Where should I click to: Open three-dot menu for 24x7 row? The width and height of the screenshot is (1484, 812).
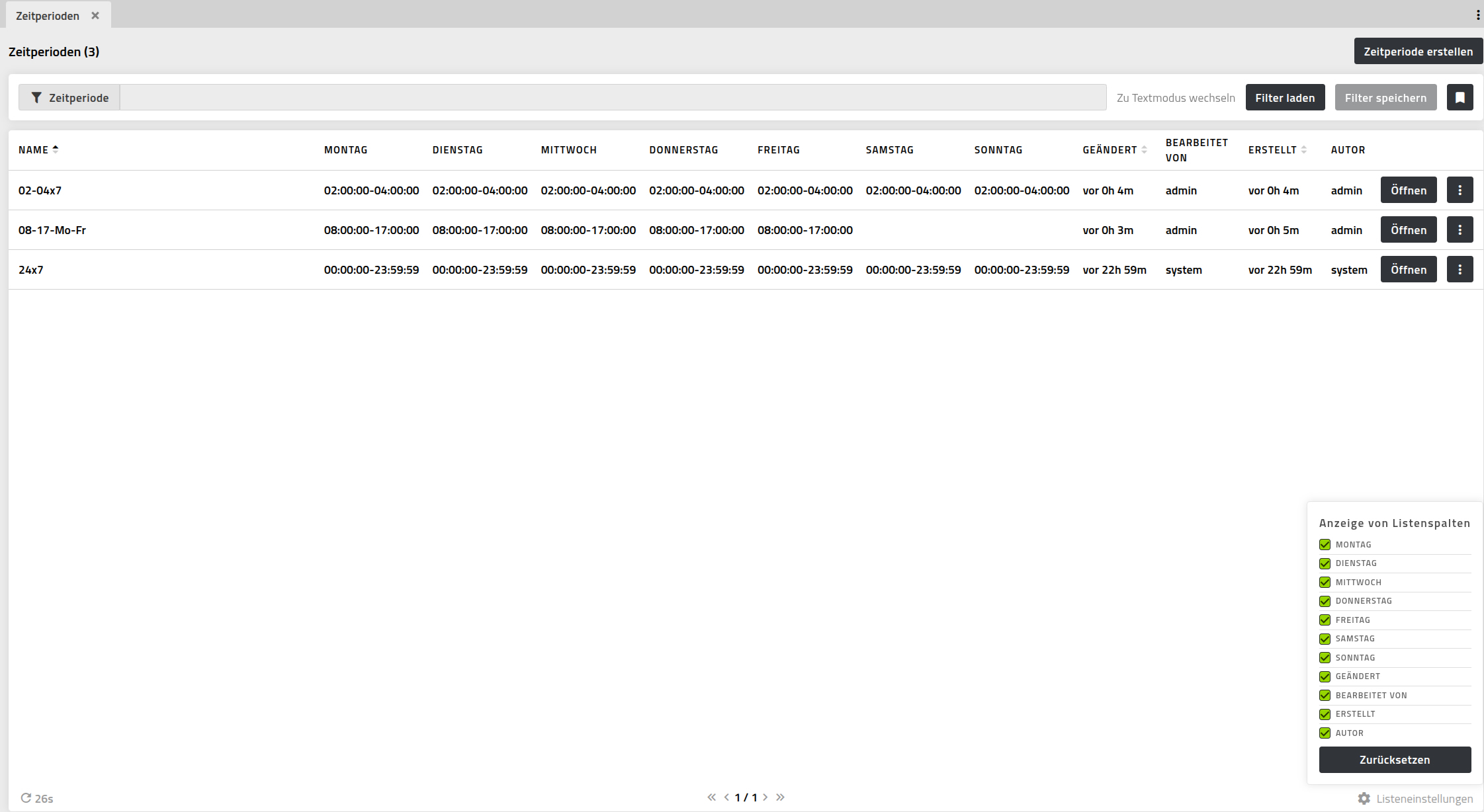1460,270
